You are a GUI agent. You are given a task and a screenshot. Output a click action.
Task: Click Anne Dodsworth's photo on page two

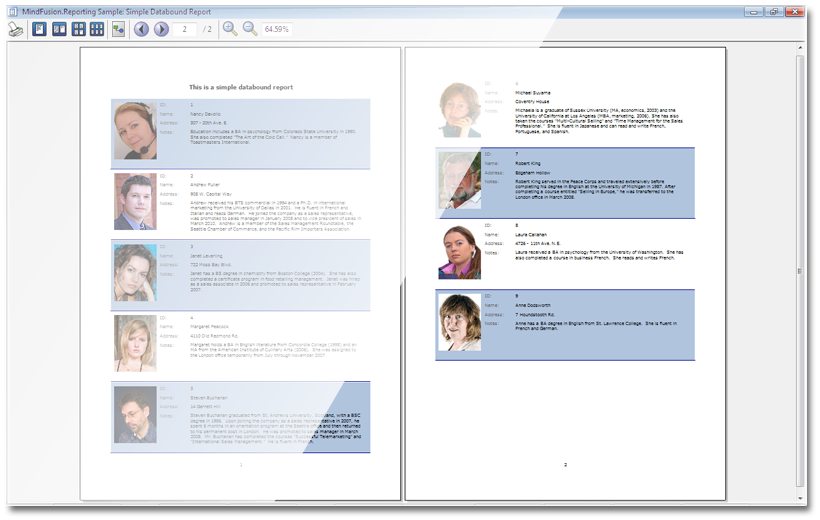[x=459, y=322]
